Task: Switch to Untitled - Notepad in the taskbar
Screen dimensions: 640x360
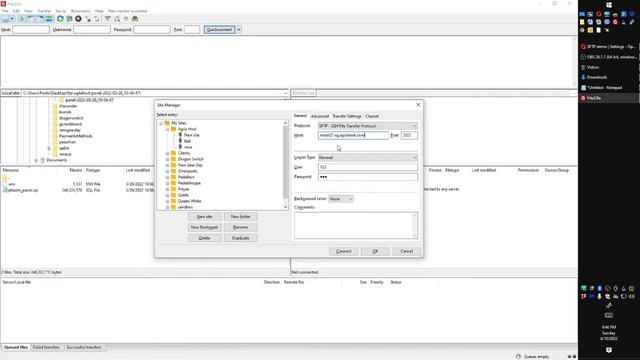Action: click(x=609, y=88)
